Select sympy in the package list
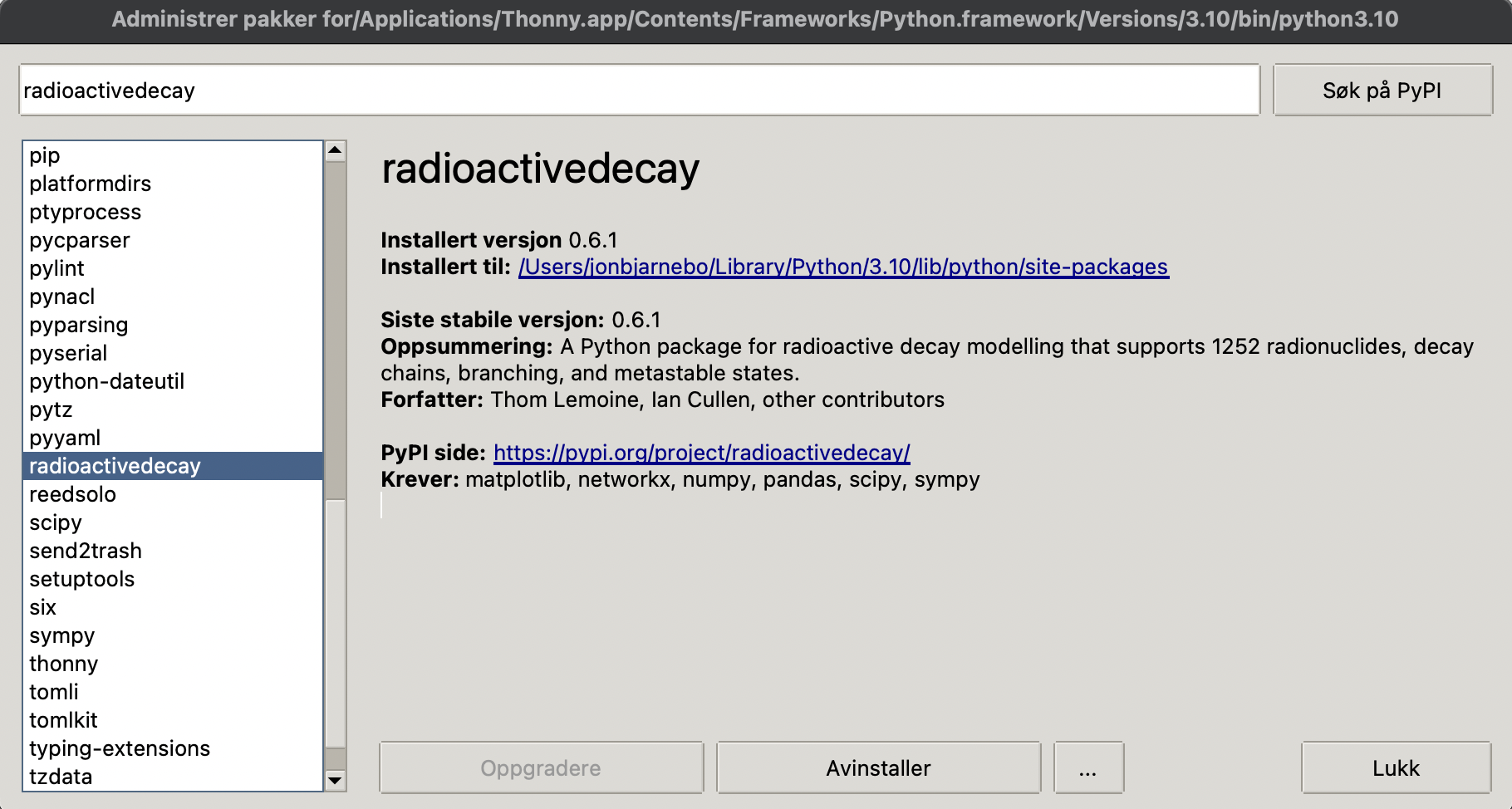 62,636
